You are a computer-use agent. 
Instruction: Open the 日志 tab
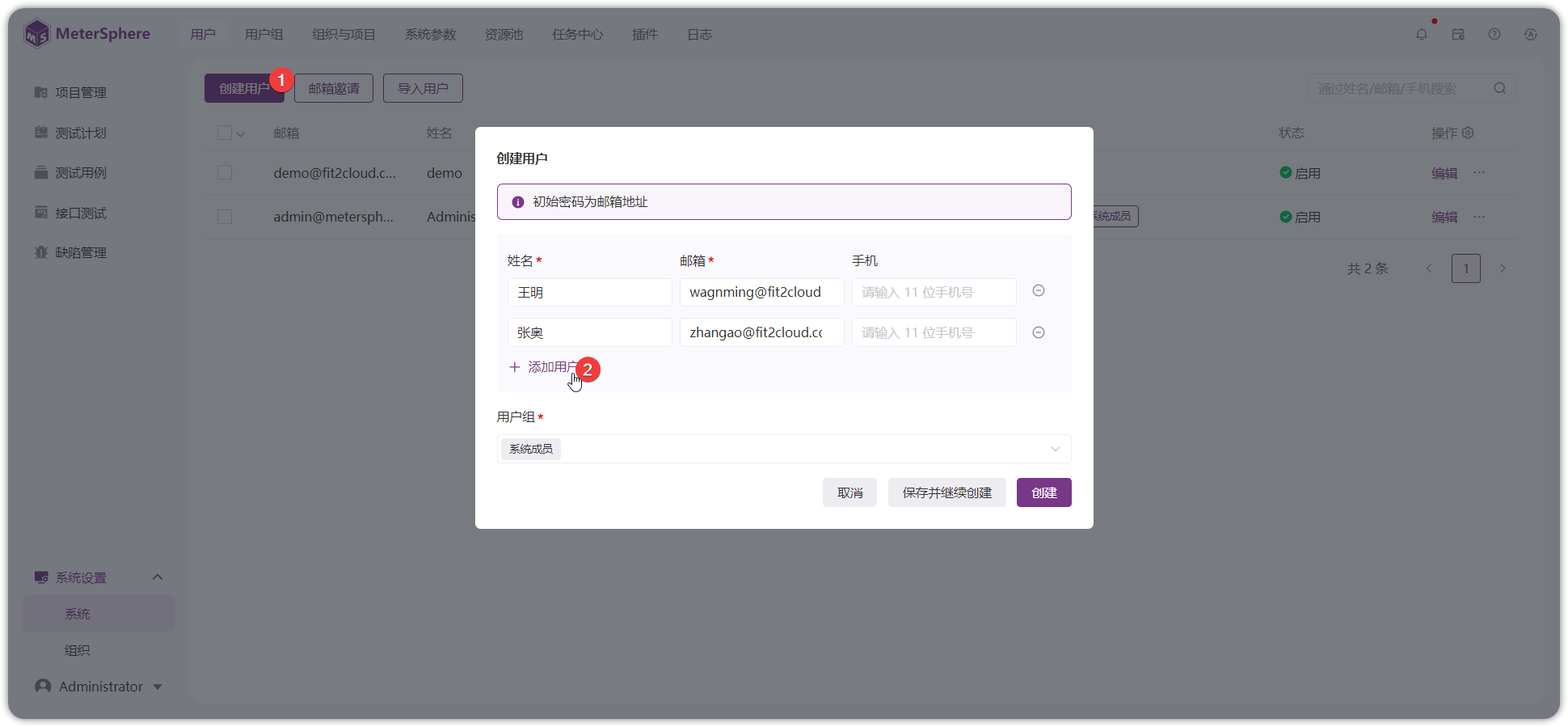point(700,34)
